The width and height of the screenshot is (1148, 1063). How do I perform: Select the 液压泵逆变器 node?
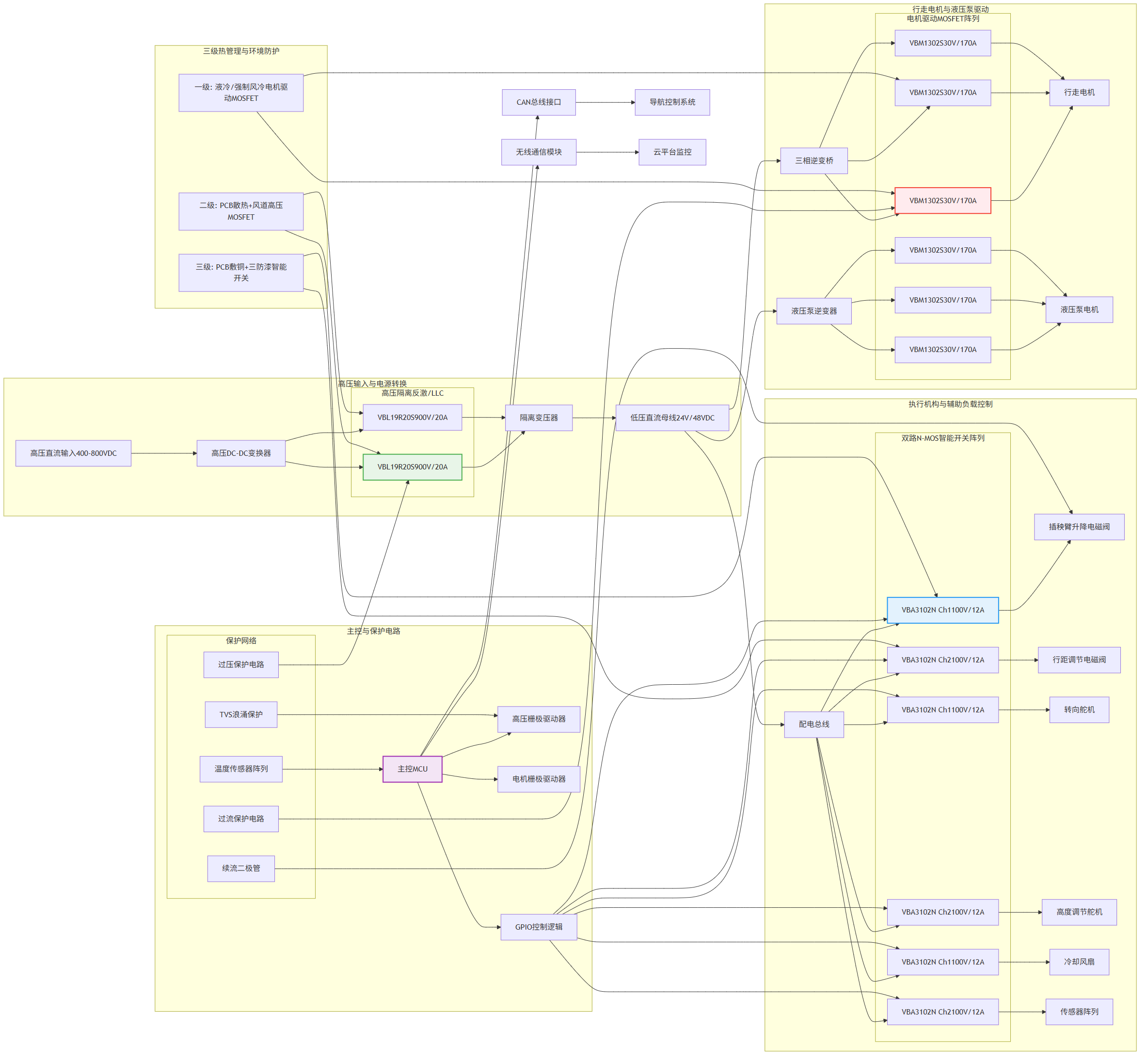[x=813, y=311]
